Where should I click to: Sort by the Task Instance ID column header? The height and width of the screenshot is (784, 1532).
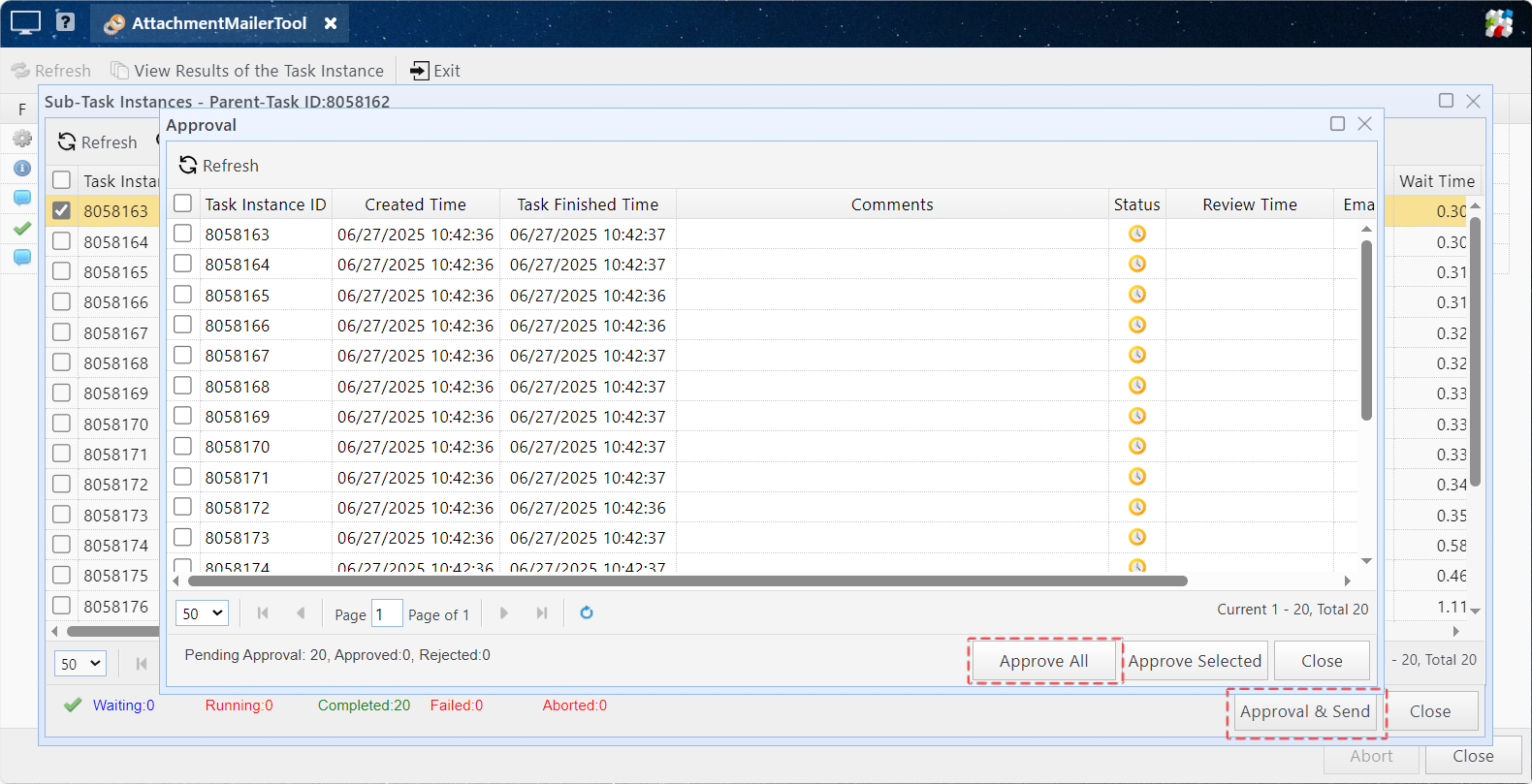coord(266,204)
